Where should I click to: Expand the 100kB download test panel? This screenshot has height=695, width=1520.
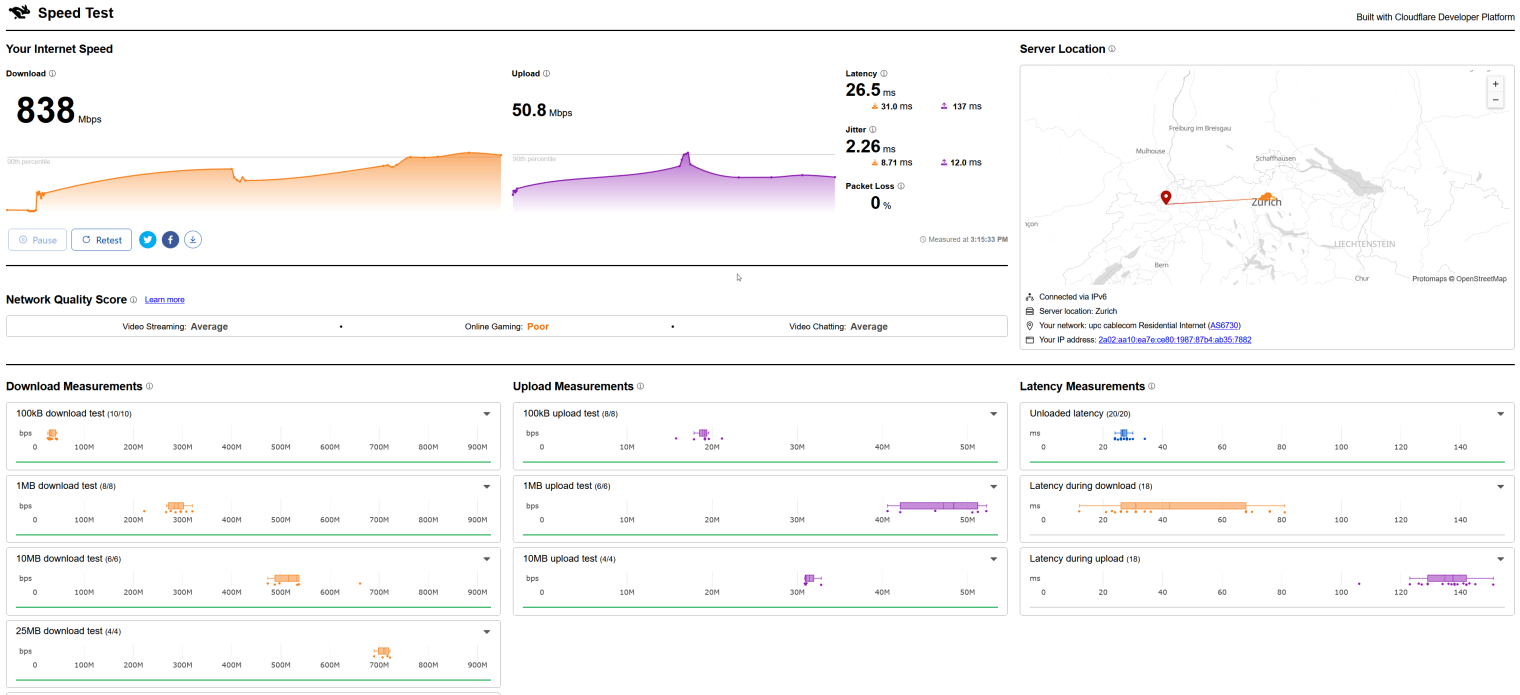(487, 414)
